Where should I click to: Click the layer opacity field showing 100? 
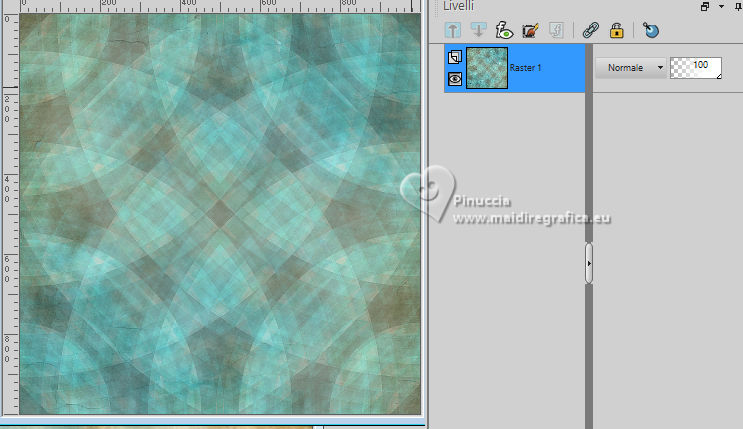click(x=696, y=68)
